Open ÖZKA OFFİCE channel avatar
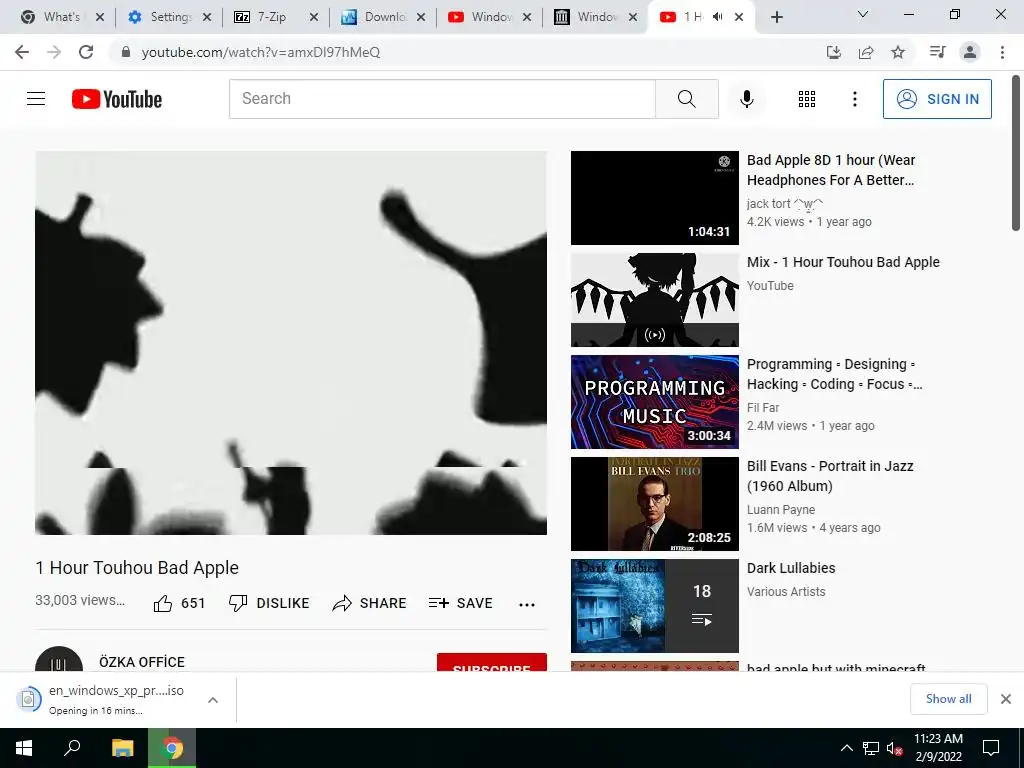The image size is (1024, 768). pyautogui.click(x=59, y=660)
